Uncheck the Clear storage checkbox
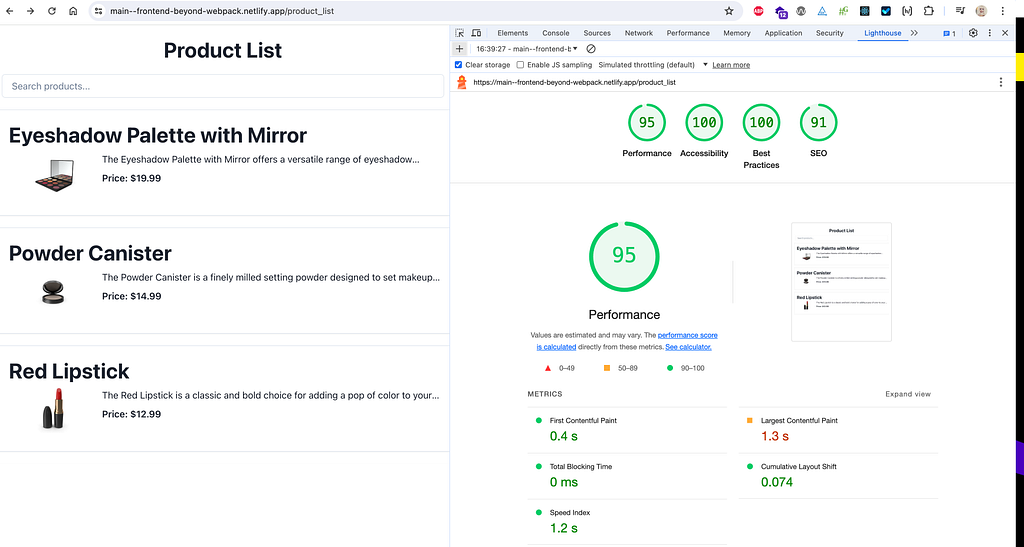Screen dimensions: 1024x547 [458, 65]
